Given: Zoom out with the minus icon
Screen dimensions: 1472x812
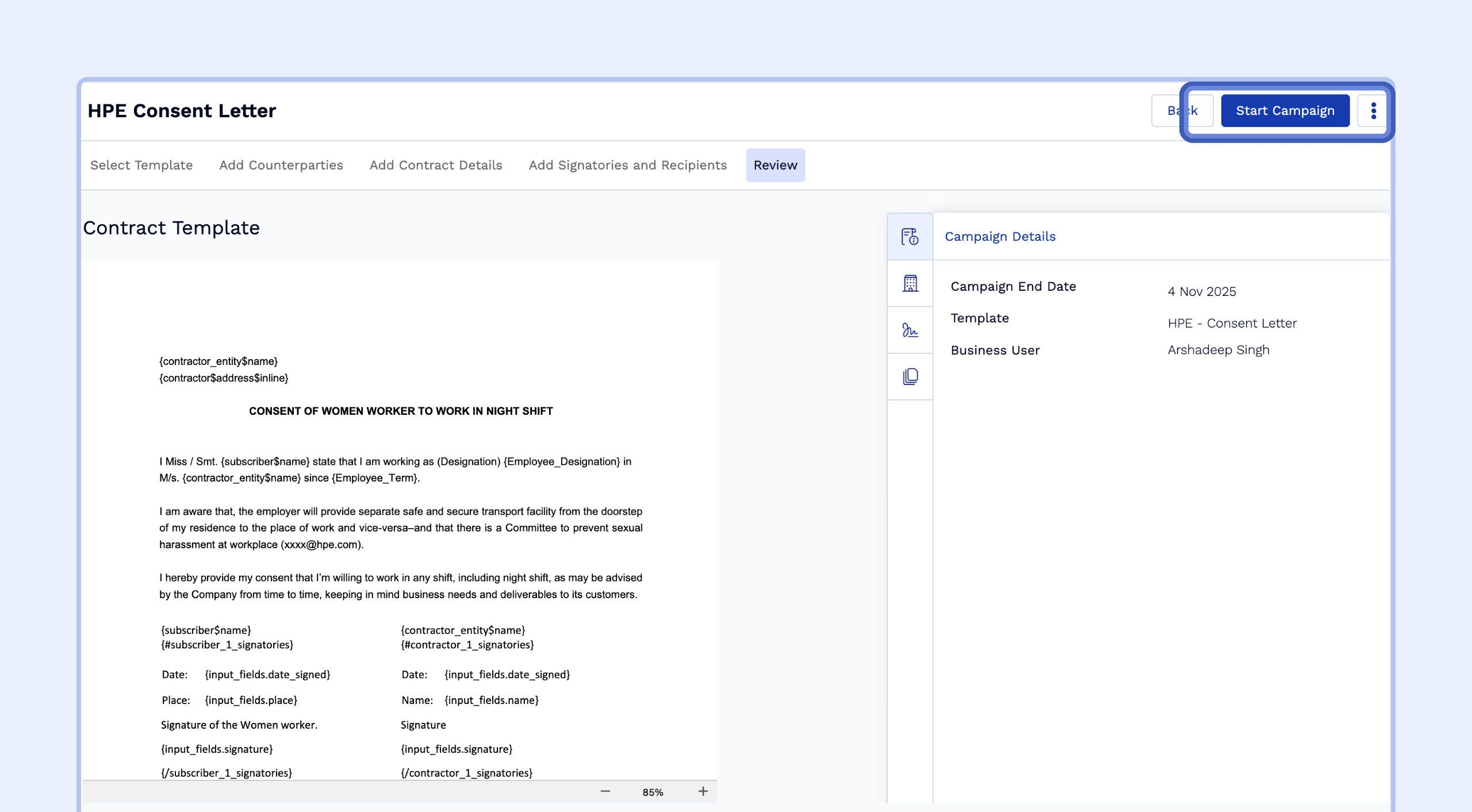Looking at the screenshot, I should click(605, 791).
